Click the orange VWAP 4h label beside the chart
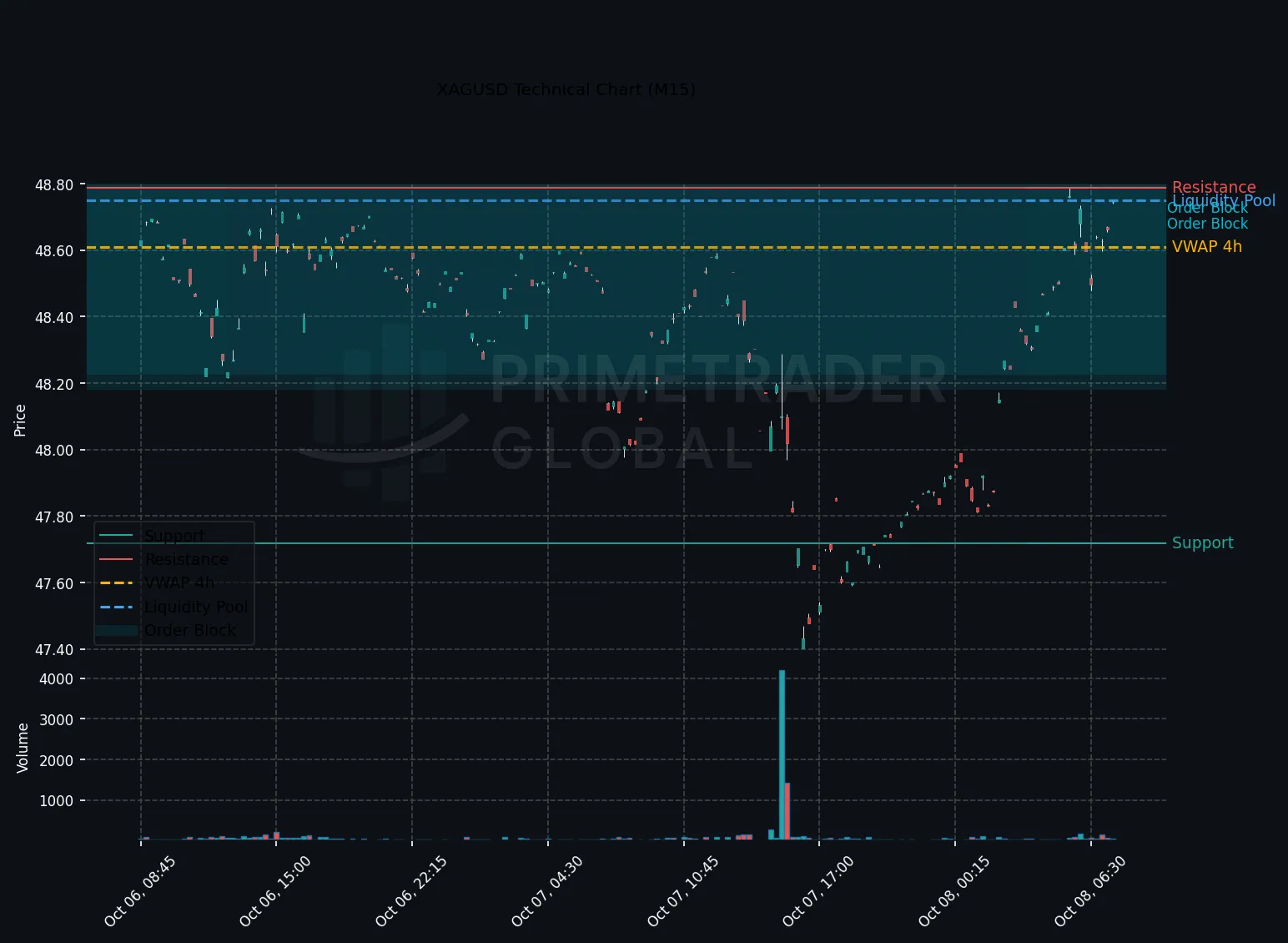1288x943 pixels. click(x=1207, y=246)
